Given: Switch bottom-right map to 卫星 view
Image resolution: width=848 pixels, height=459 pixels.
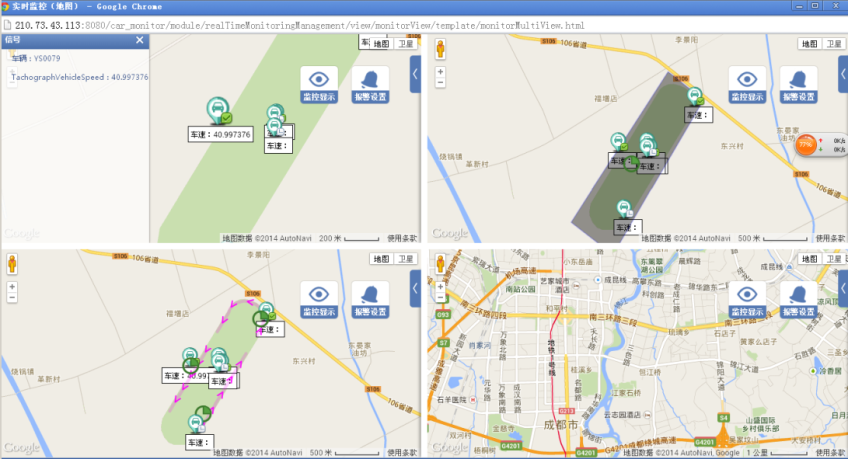Looking at the screenshot, I should pyautogui.click(x=833, y=259).
